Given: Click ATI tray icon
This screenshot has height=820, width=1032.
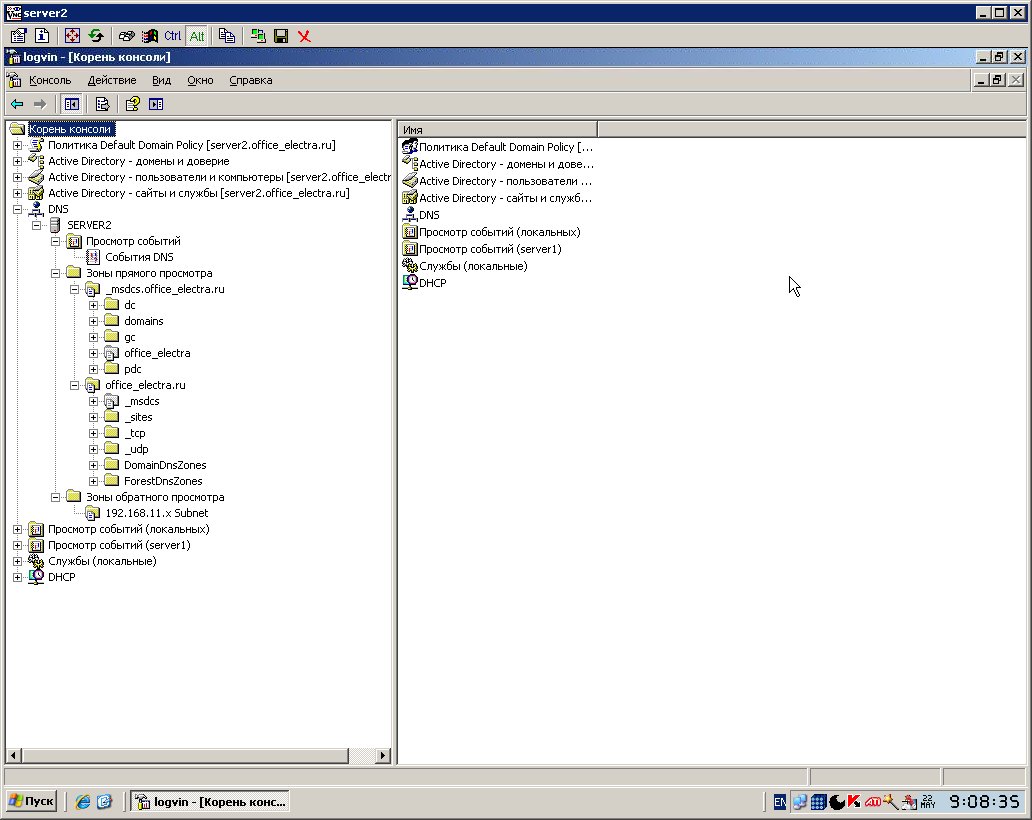Looking at the screenshot, I should click(x=873, y=802).
